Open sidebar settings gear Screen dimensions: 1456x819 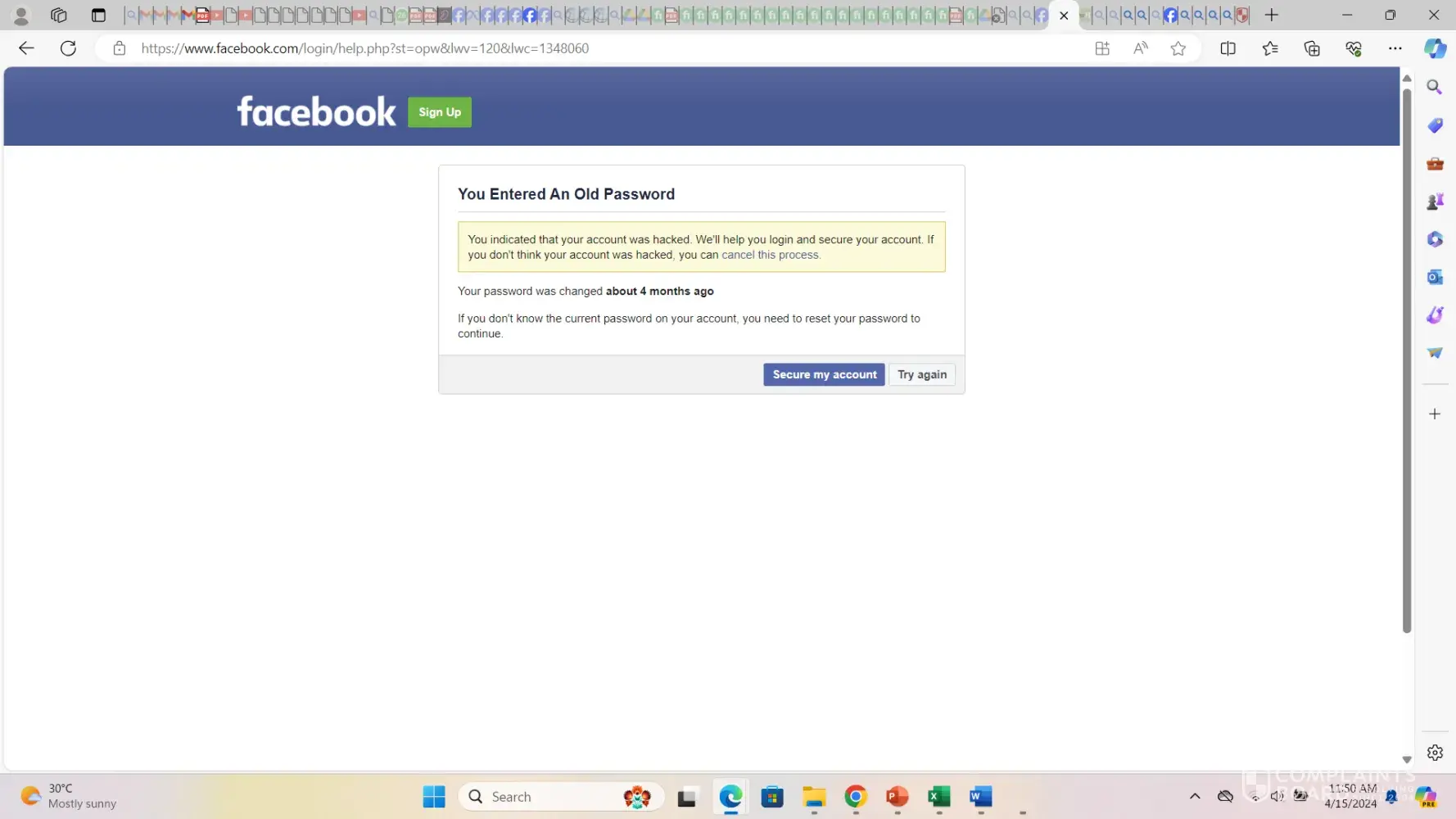click(1435, 753)
